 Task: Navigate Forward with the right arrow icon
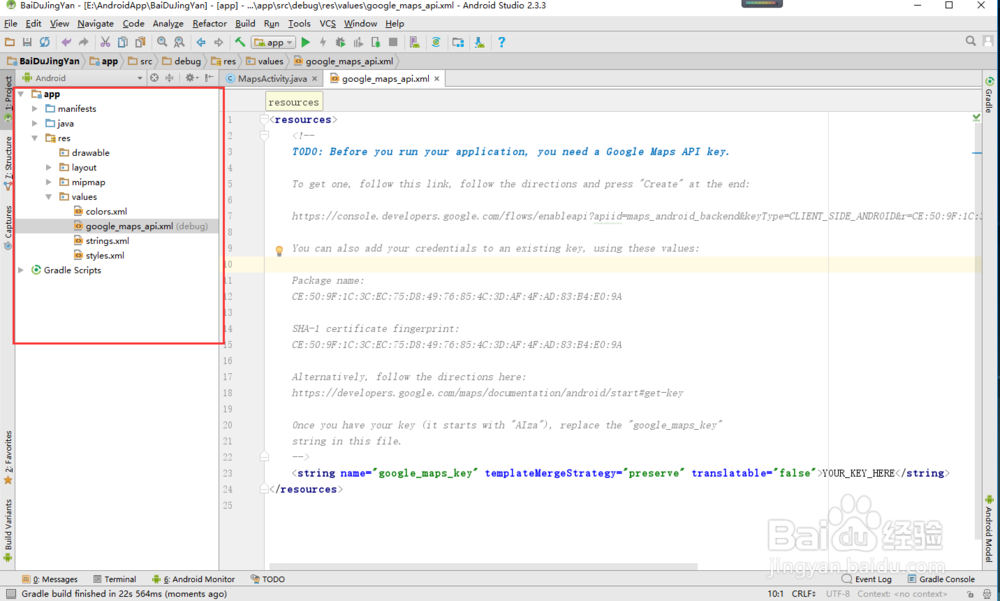pyautogui.click(x=218, y=42)
